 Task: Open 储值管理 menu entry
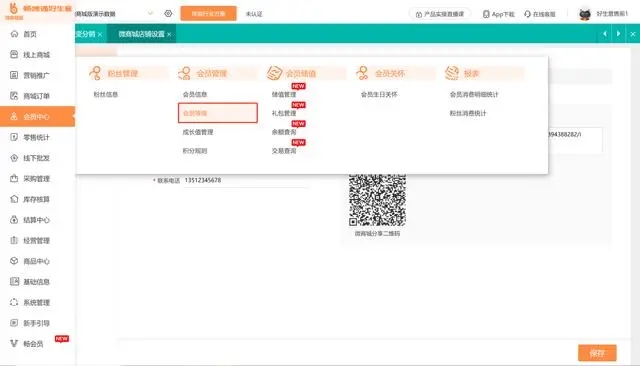pyautogui.click(x=284, y=95)
